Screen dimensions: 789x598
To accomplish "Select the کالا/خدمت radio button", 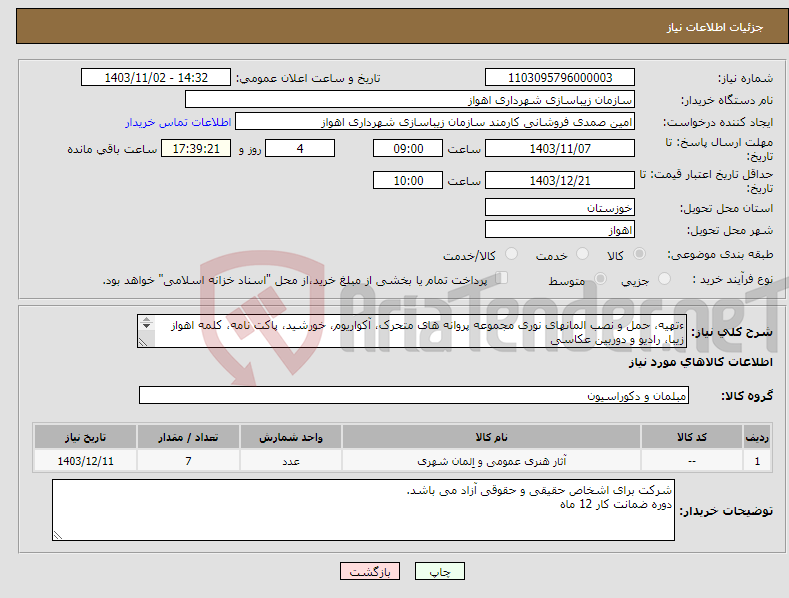I will [x=511, y=254].
